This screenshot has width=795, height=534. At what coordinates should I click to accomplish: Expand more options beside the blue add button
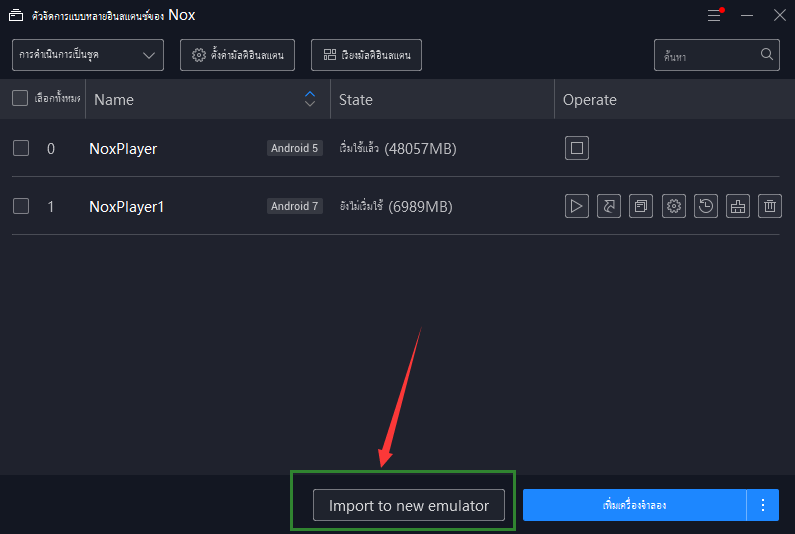point(762,505)
